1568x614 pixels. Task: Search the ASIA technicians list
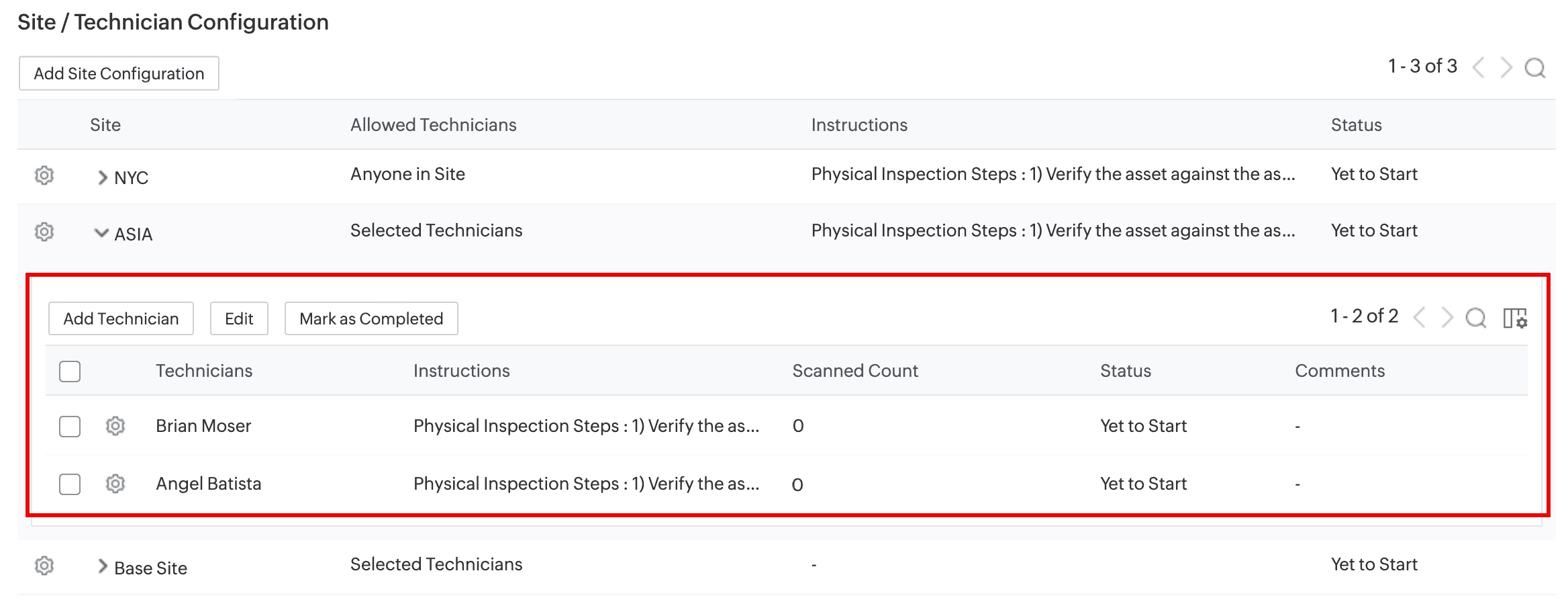click(1476, 318)
